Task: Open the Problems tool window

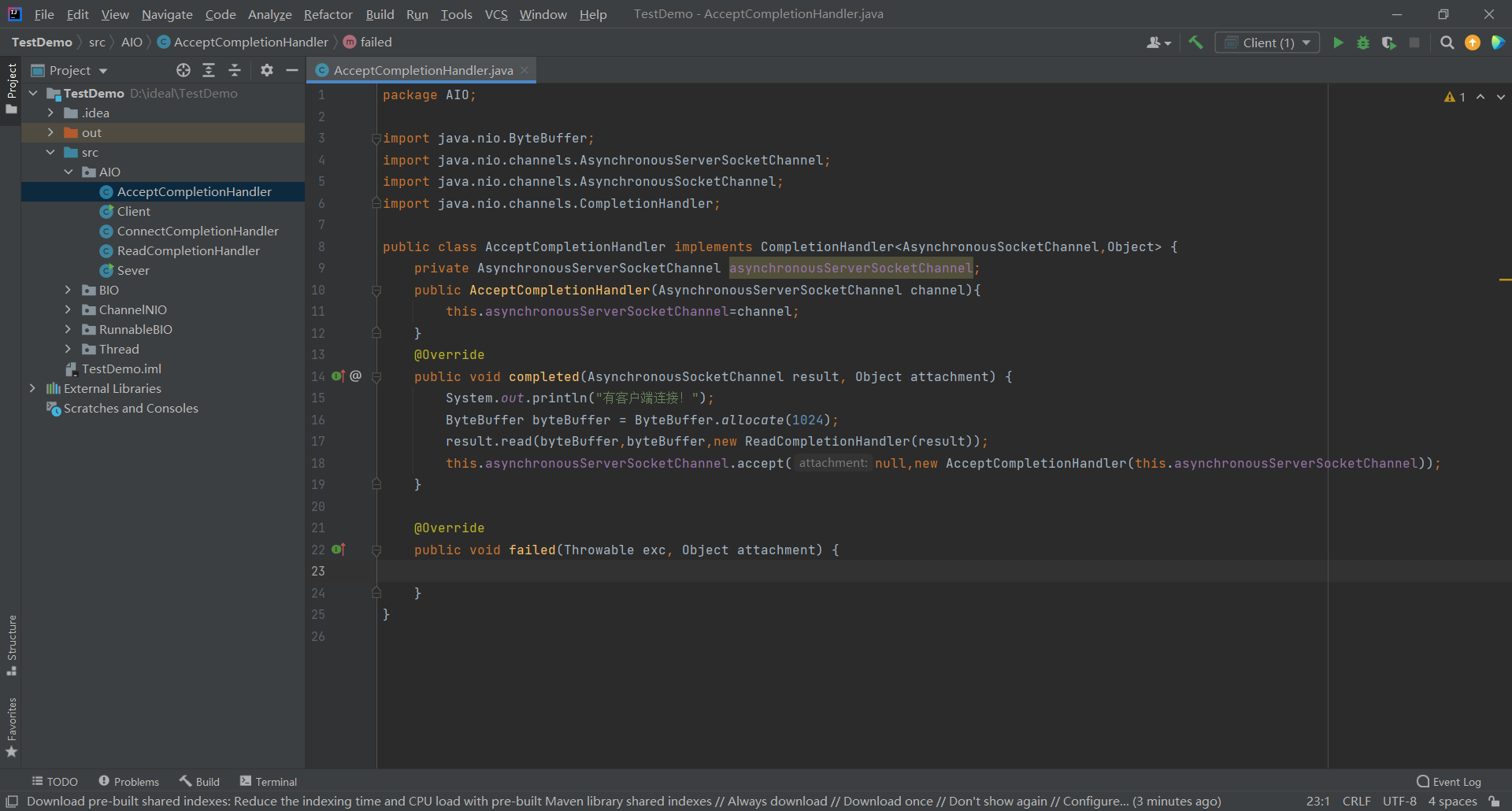Action: click(128, 781)
